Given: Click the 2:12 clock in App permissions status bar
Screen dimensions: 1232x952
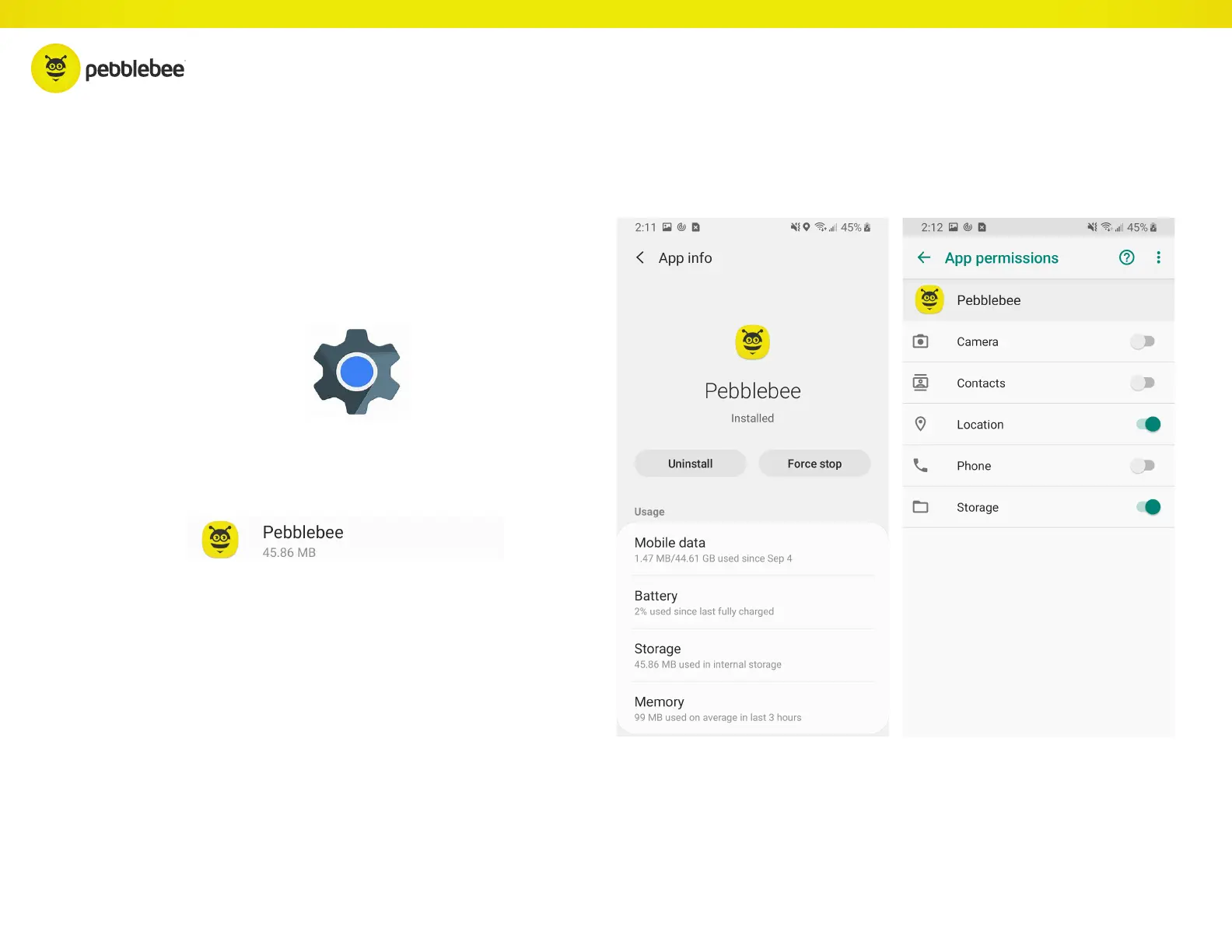Looking at the screenshot, I should click(x=932, y=227).
